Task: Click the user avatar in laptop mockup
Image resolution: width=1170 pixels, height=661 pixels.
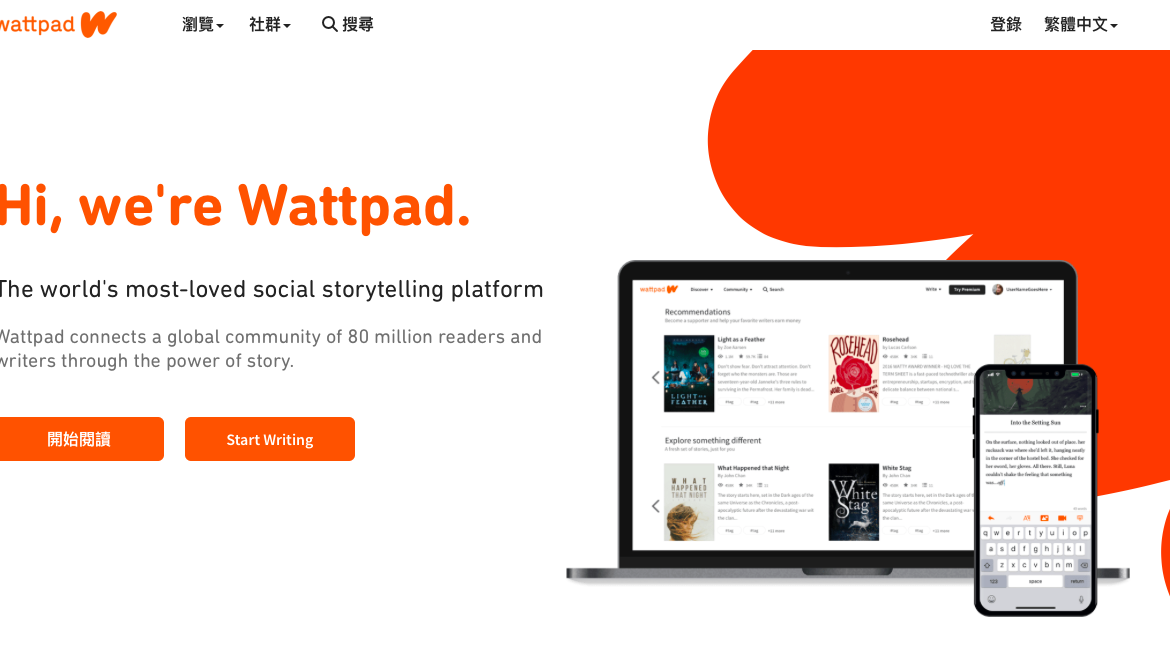Action: point(998,289)
